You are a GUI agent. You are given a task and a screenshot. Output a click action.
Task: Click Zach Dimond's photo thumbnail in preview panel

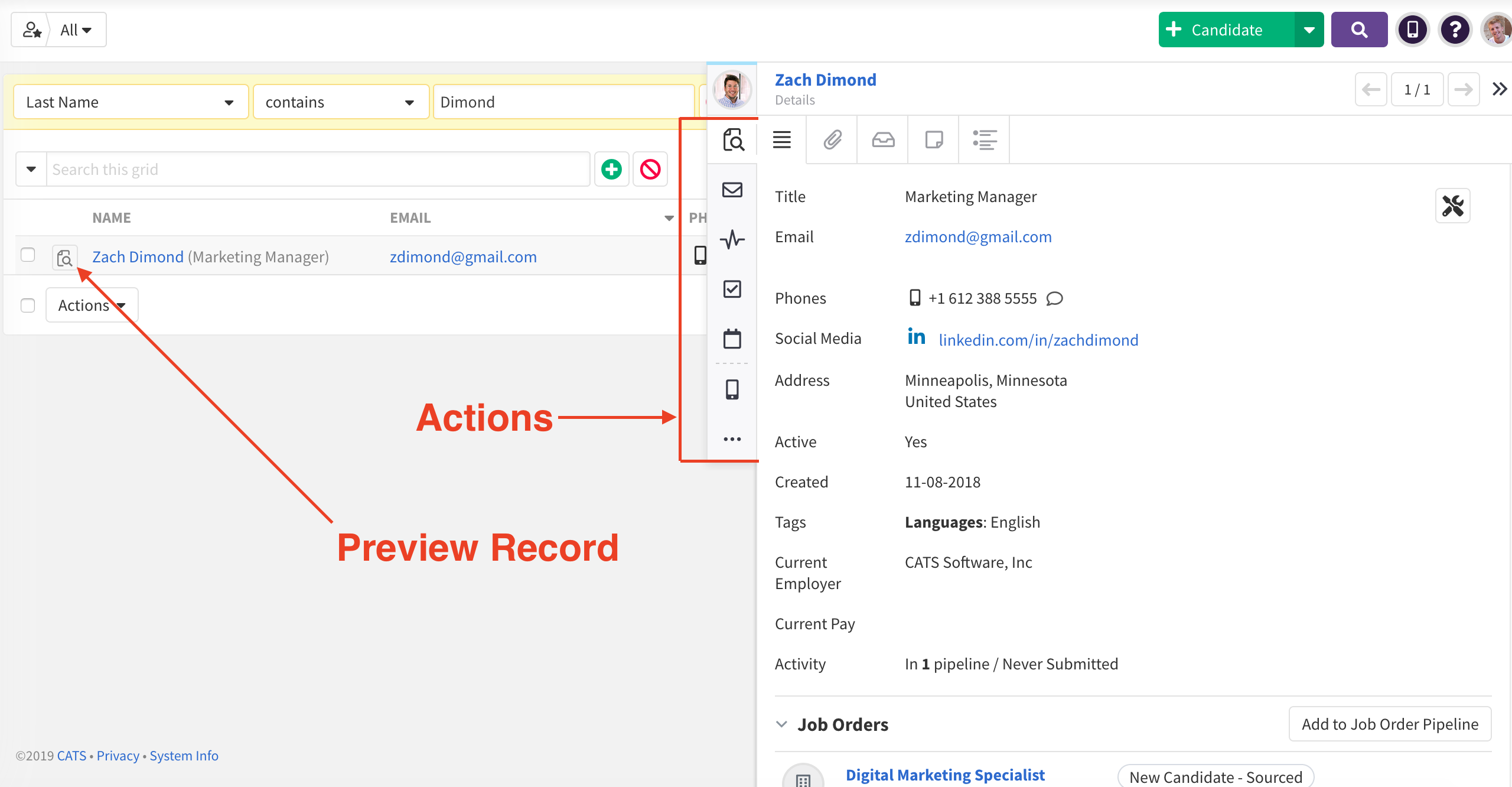tap(732, 90)
